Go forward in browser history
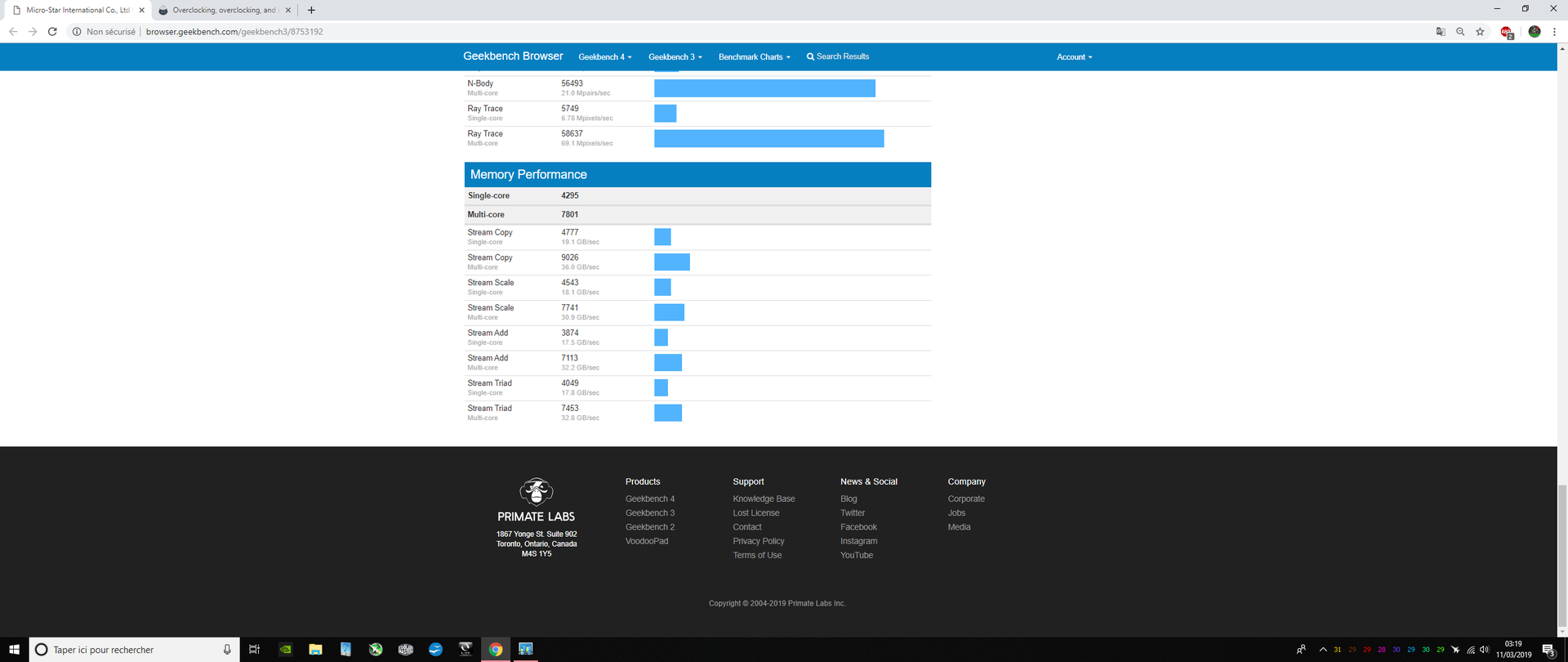This screenshot has width=1568, height=662. [33, 32]
